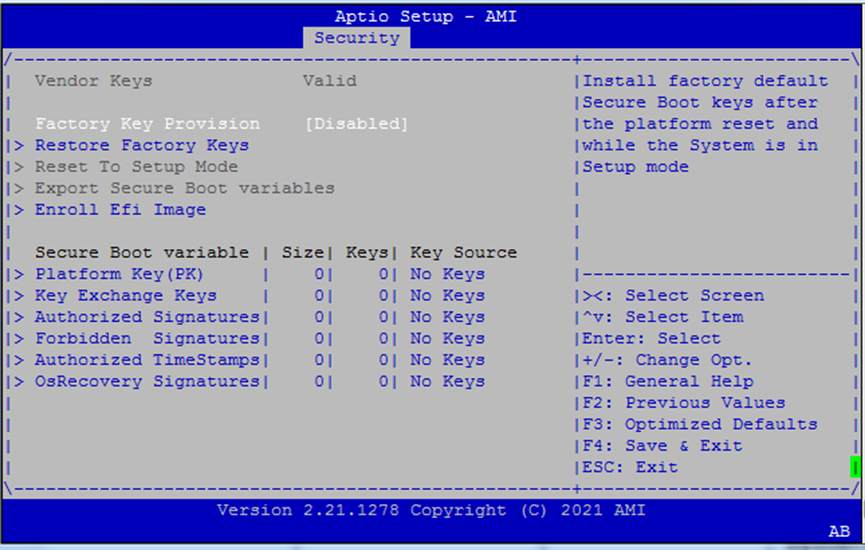This screenshot has width=865, height=550.
Task: Click the Vendor Keys 'Valid' value
Action: click(329, 81)
